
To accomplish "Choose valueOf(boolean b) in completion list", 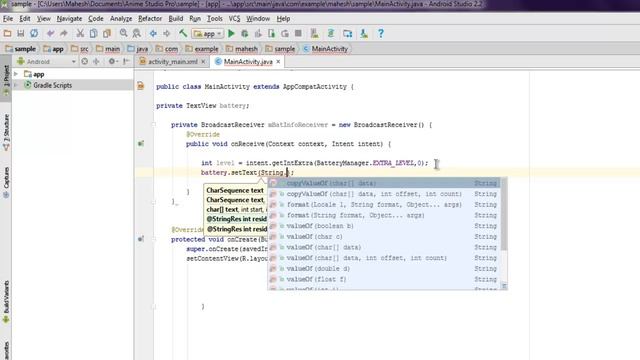I will click(384, 226).
